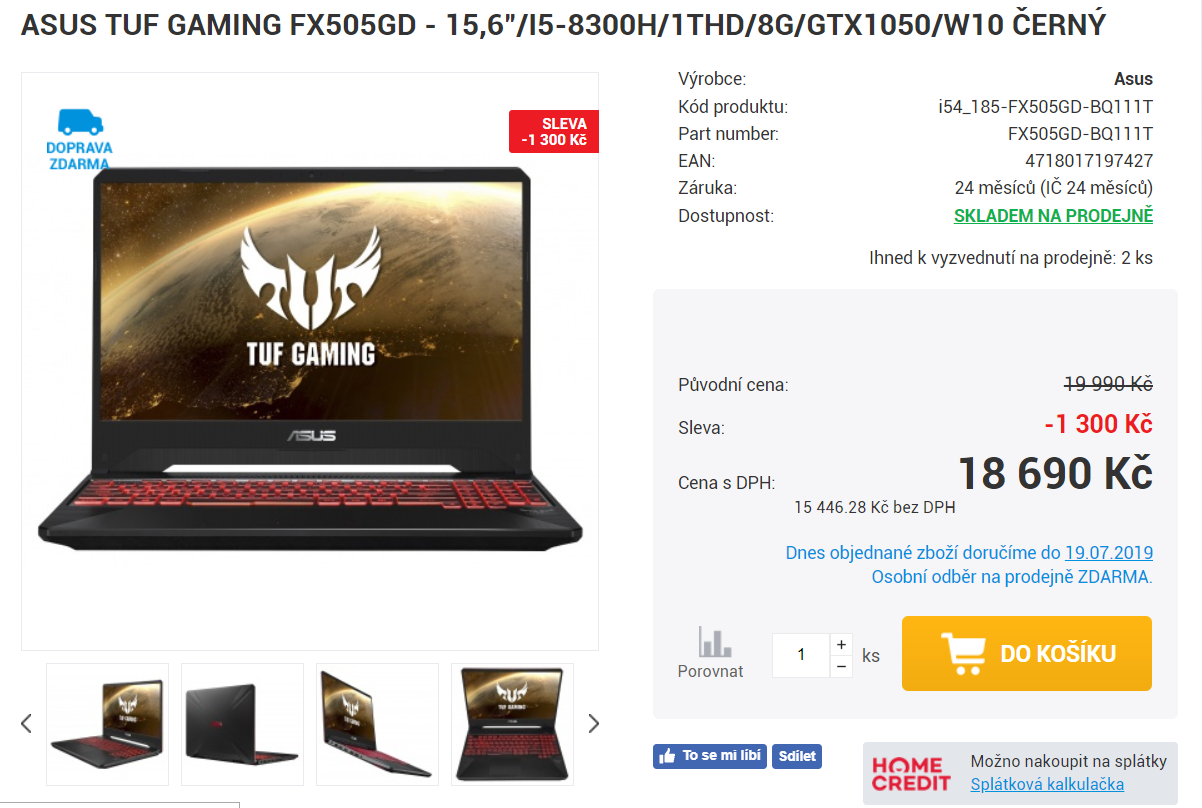Click the 19.07.2019 delivery date link

pyautogui.click(x=1109, y=552)
